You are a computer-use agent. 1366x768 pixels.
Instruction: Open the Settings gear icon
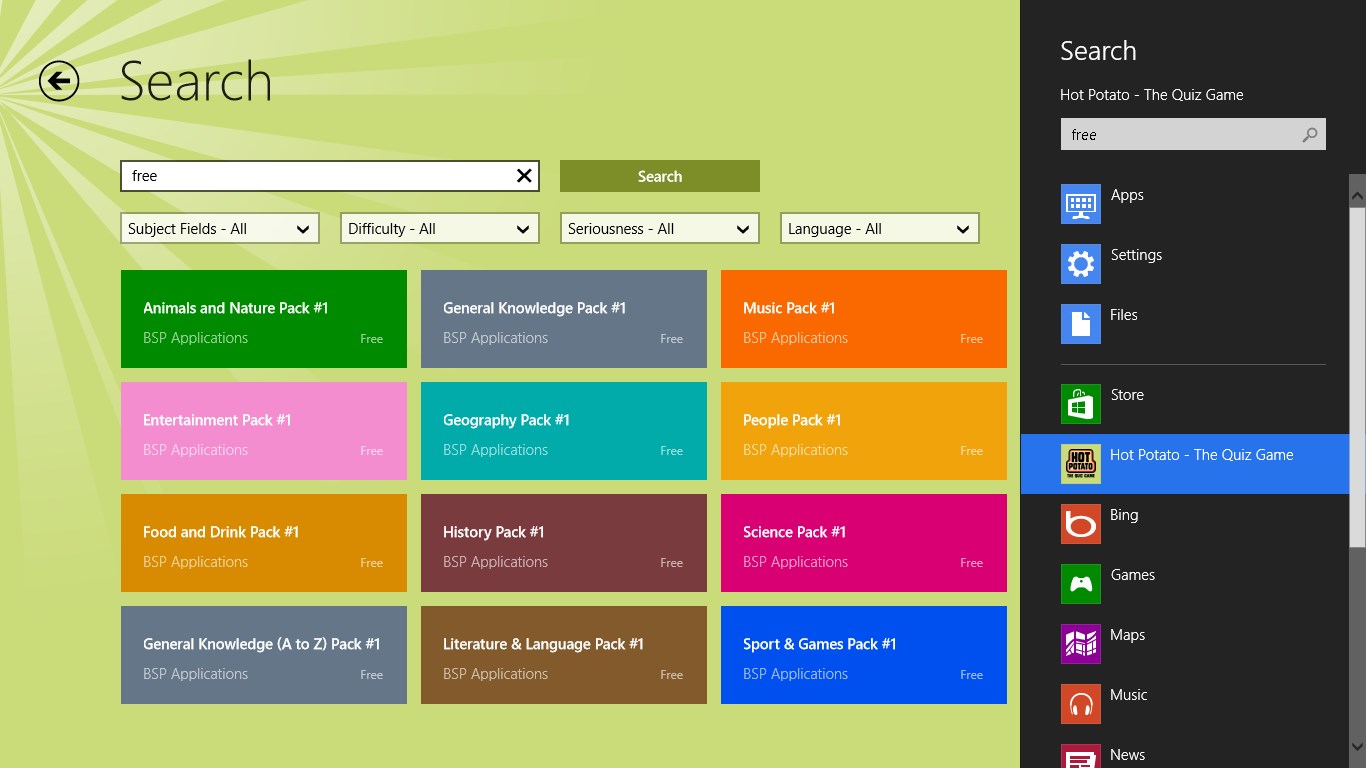[x=1081, y=264]
